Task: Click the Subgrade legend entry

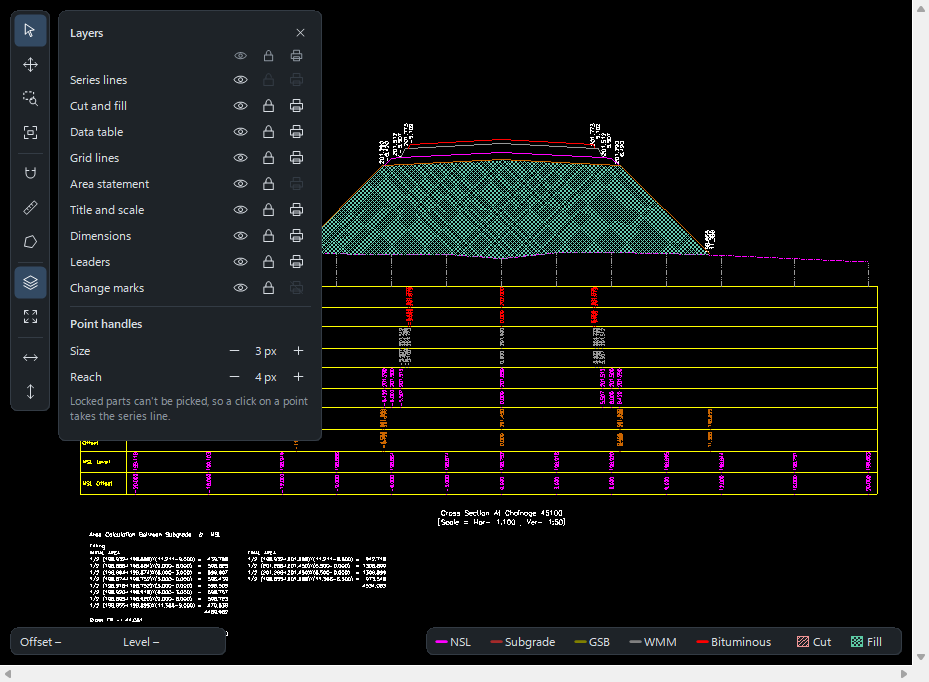Action: [523, 642]
